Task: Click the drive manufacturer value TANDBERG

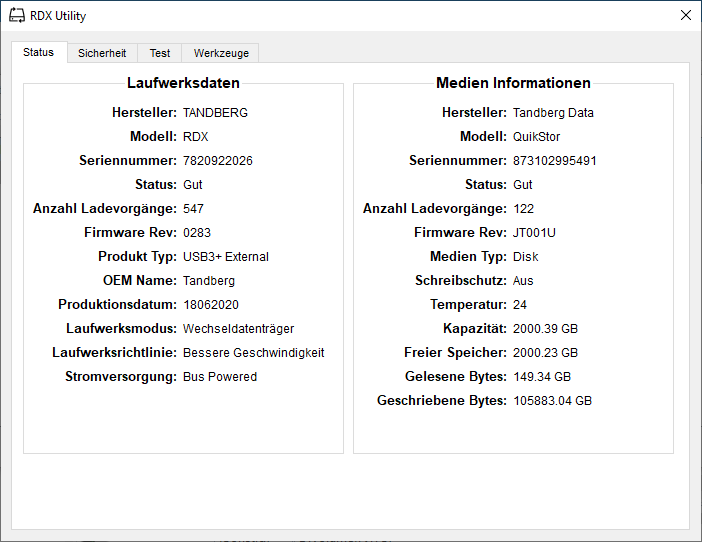Action: 215,113
